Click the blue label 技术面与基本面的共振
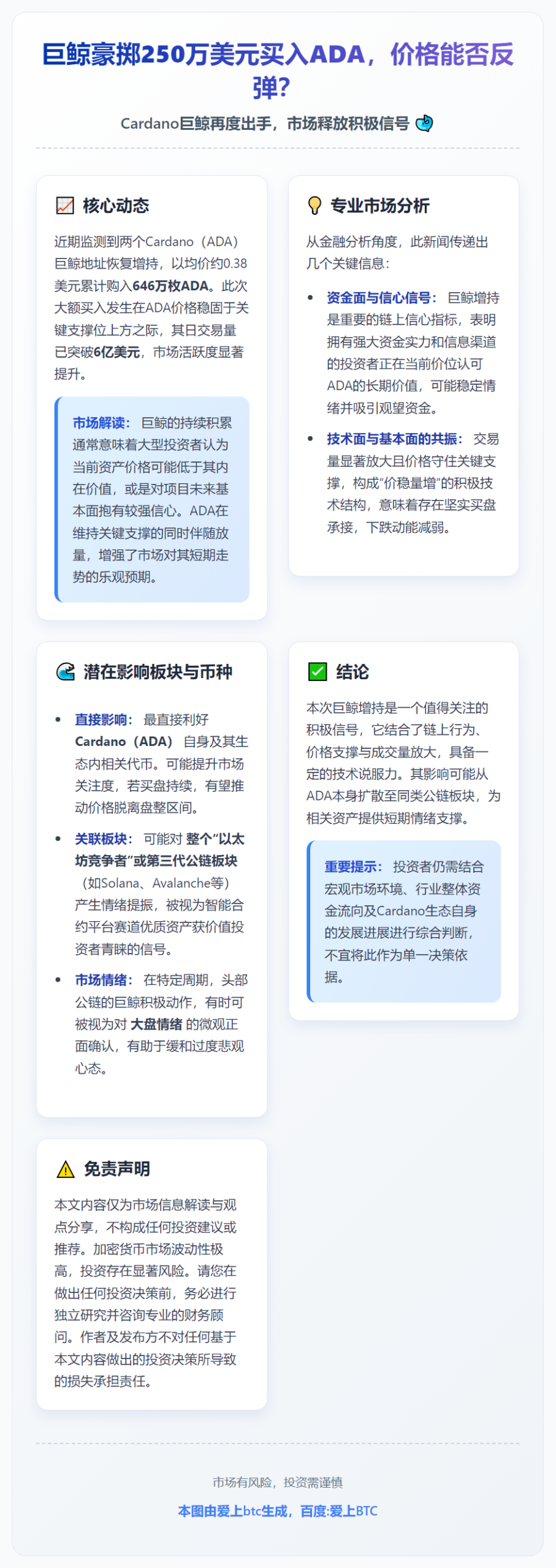Screen dimensions: 556x1568 (x=394, y=439)
